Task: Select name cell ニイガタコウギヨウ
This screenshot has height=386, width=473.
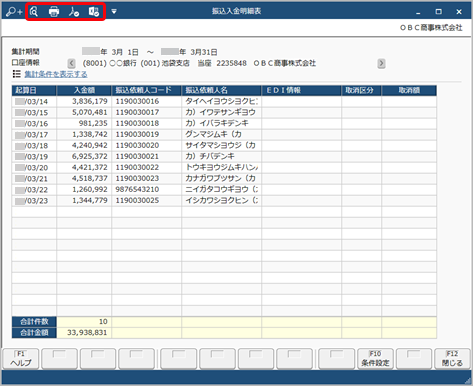Action: coord(221,189)
